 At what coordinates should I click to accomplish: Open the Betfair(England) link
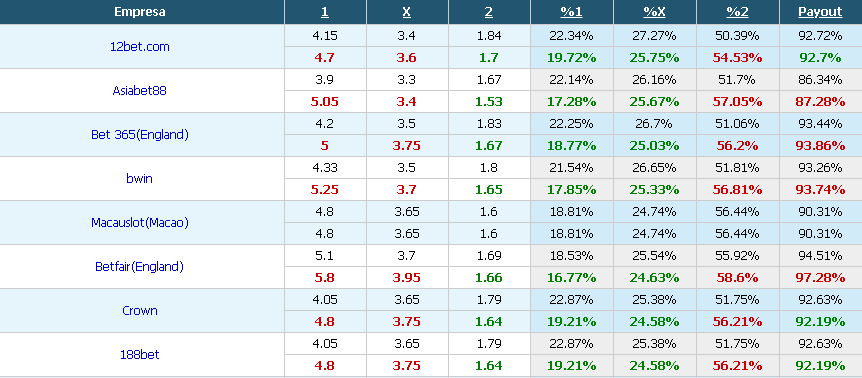[140, 266]
